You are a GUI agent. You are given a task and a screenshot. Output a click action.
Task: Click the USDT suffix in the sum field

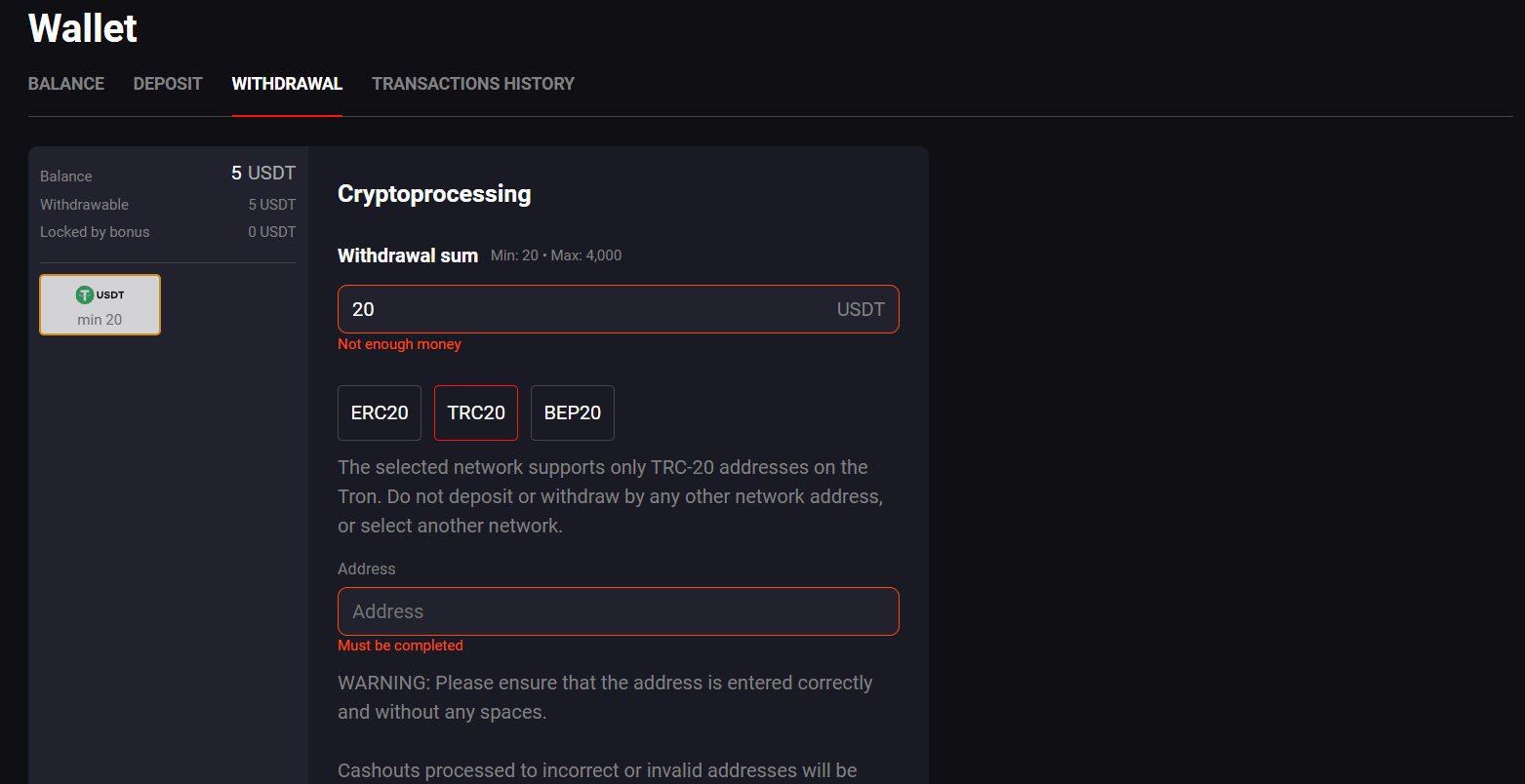coord(861,309)
